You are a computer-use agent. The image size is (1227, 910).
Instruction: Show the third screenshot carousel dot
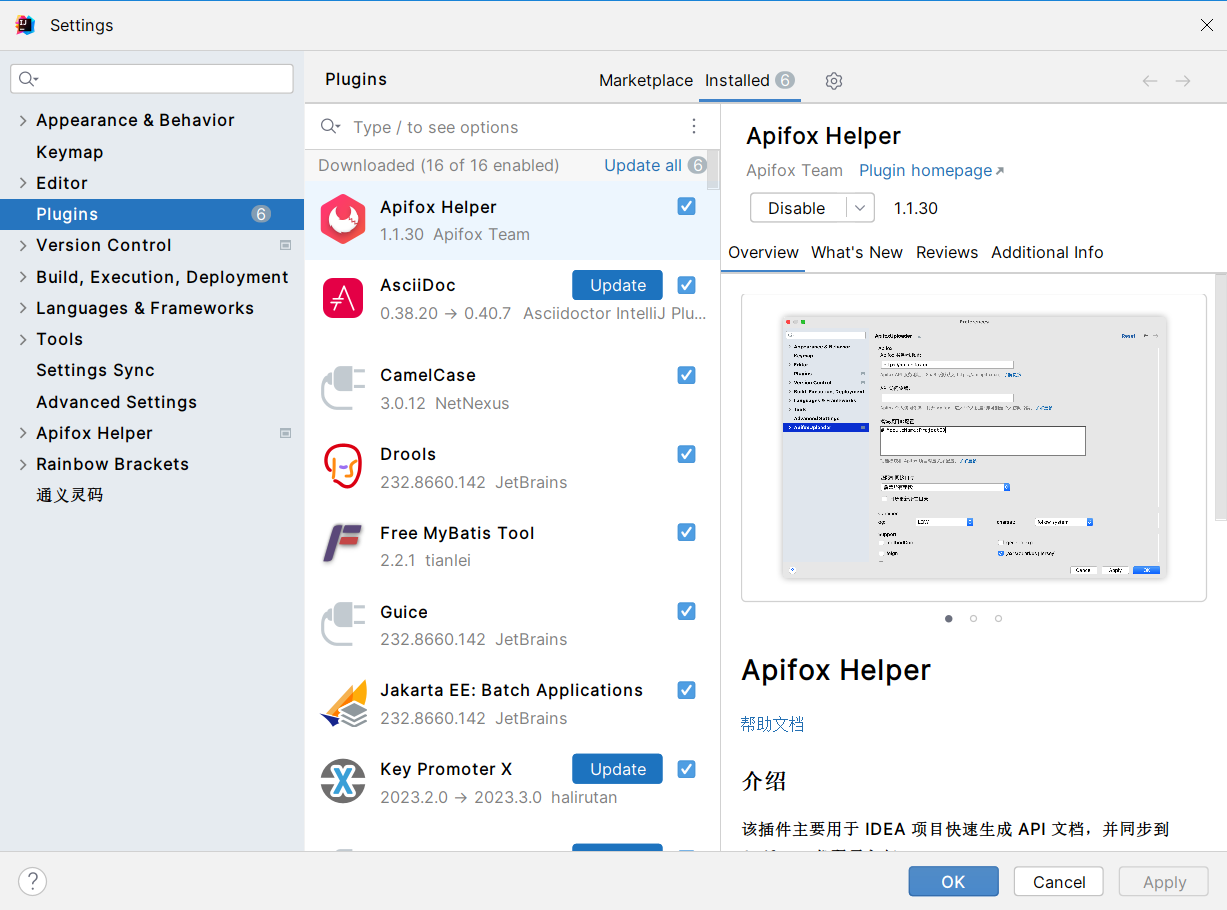998,618
